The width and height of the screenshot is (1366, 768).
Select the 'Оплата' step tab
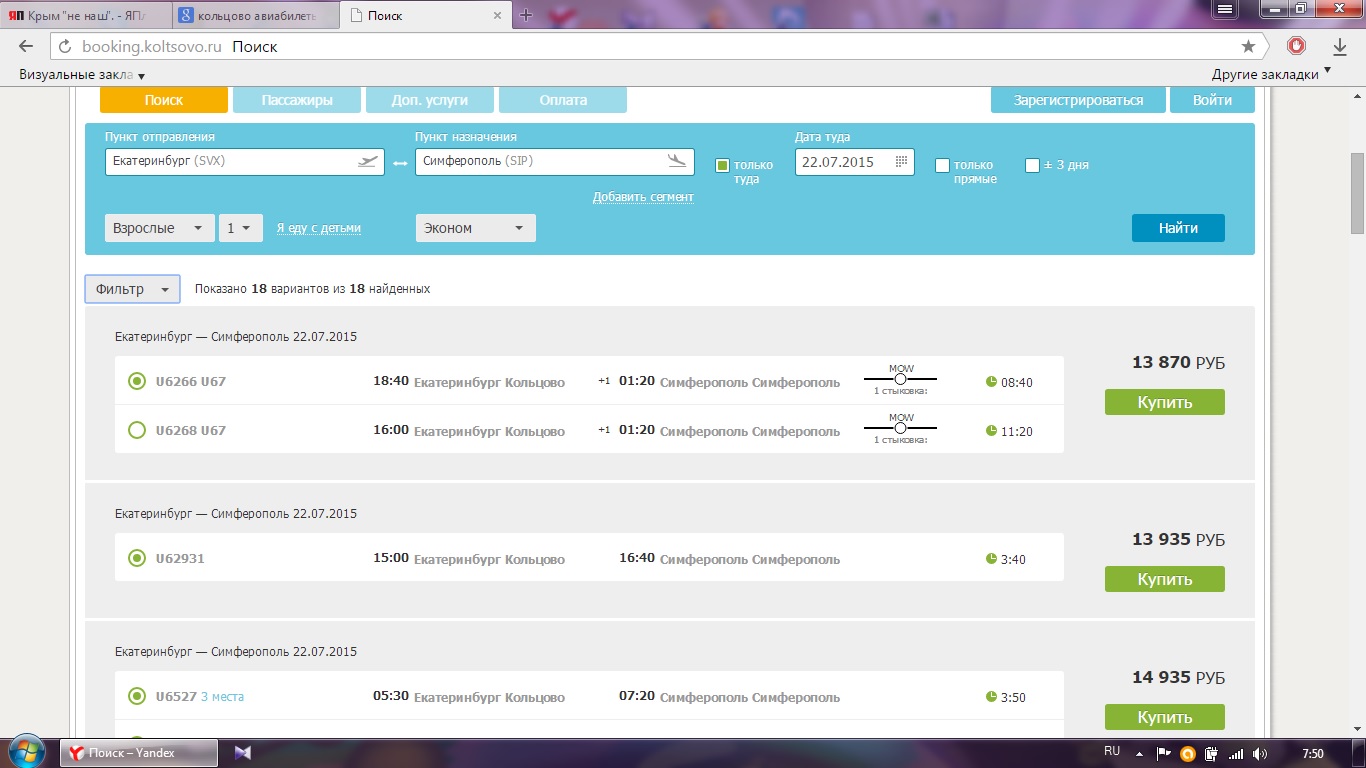pyautogui.click(x=563, y=100)
